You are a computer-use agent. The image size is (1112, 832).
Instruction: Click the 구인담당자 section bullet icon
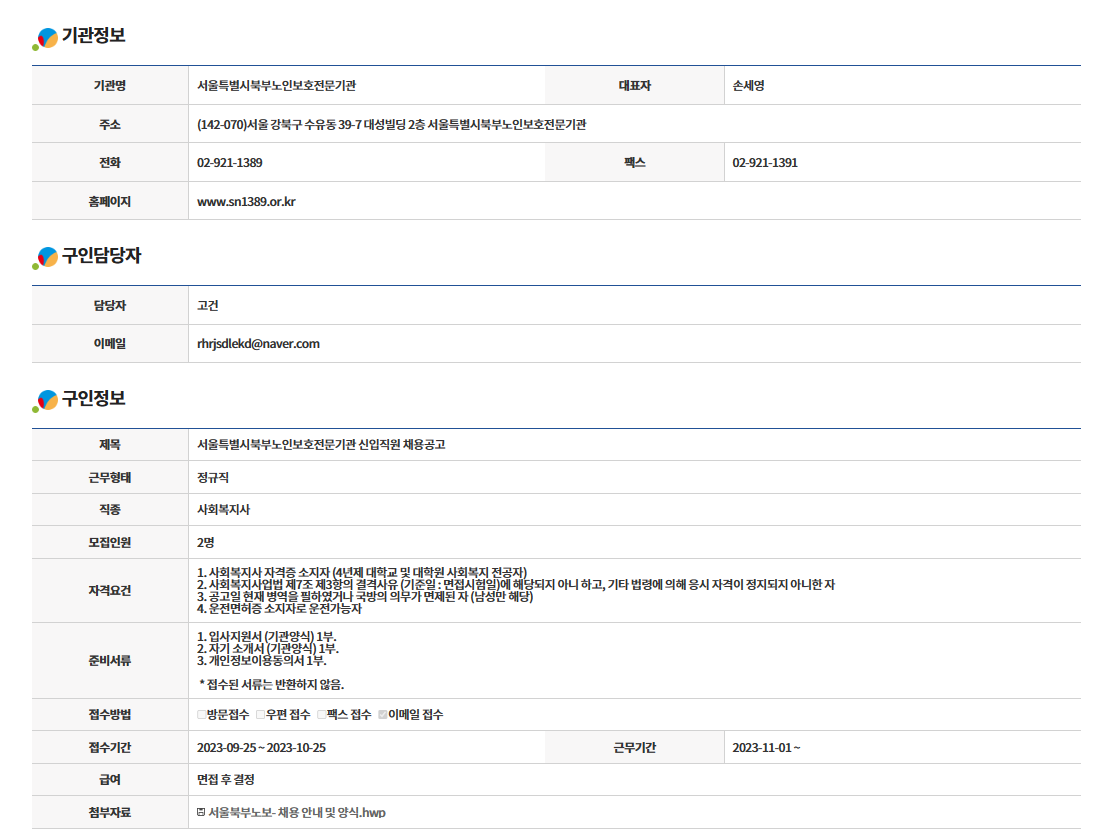click(45, 257)
